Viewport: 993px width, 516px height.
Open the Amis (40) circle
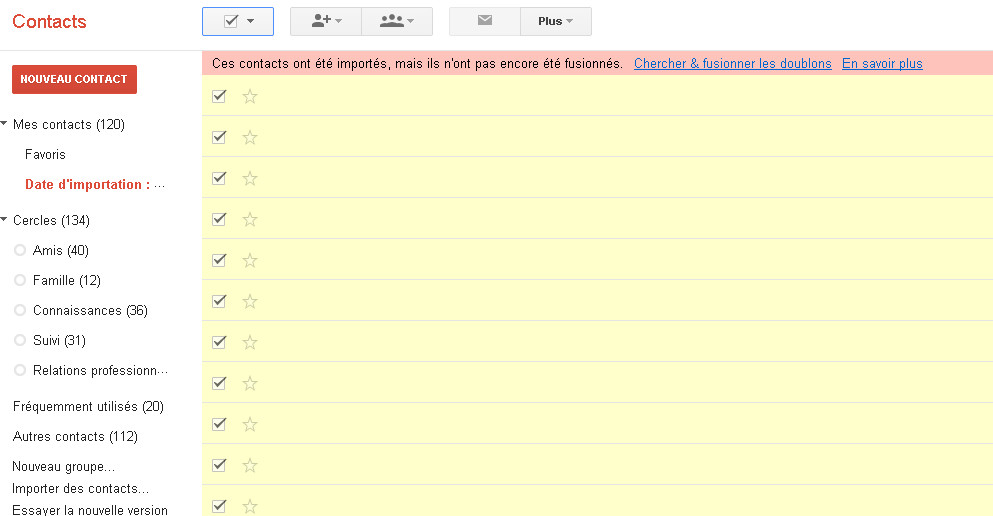pyautogui.click(x=60, y=250)
